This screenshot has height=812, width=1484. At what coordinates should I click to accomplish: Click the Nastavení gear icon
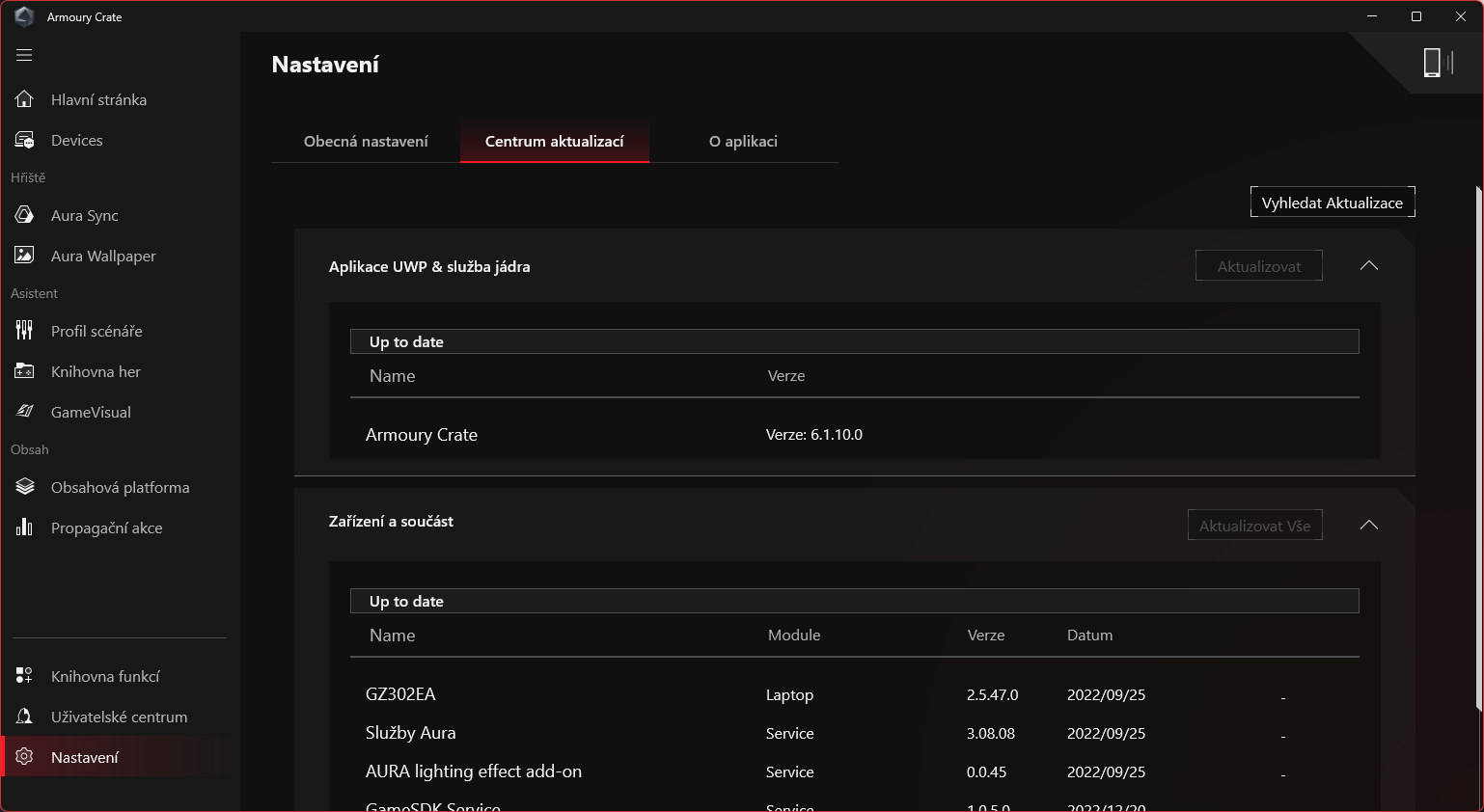click(x=24, y=757)
